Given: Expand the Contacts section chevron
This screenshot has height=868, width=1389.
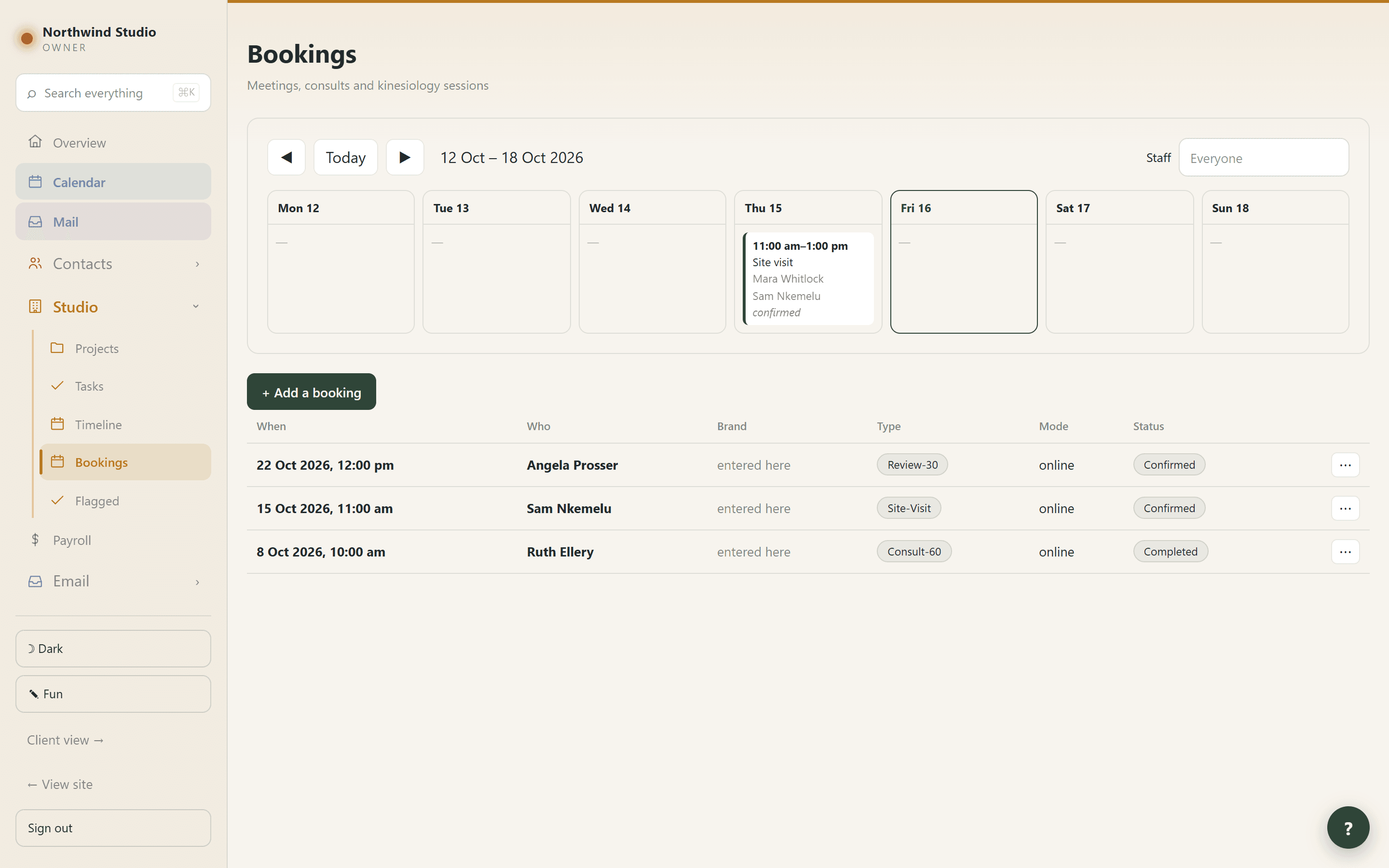Looking at the screenshot, I should tap(197, 264).
